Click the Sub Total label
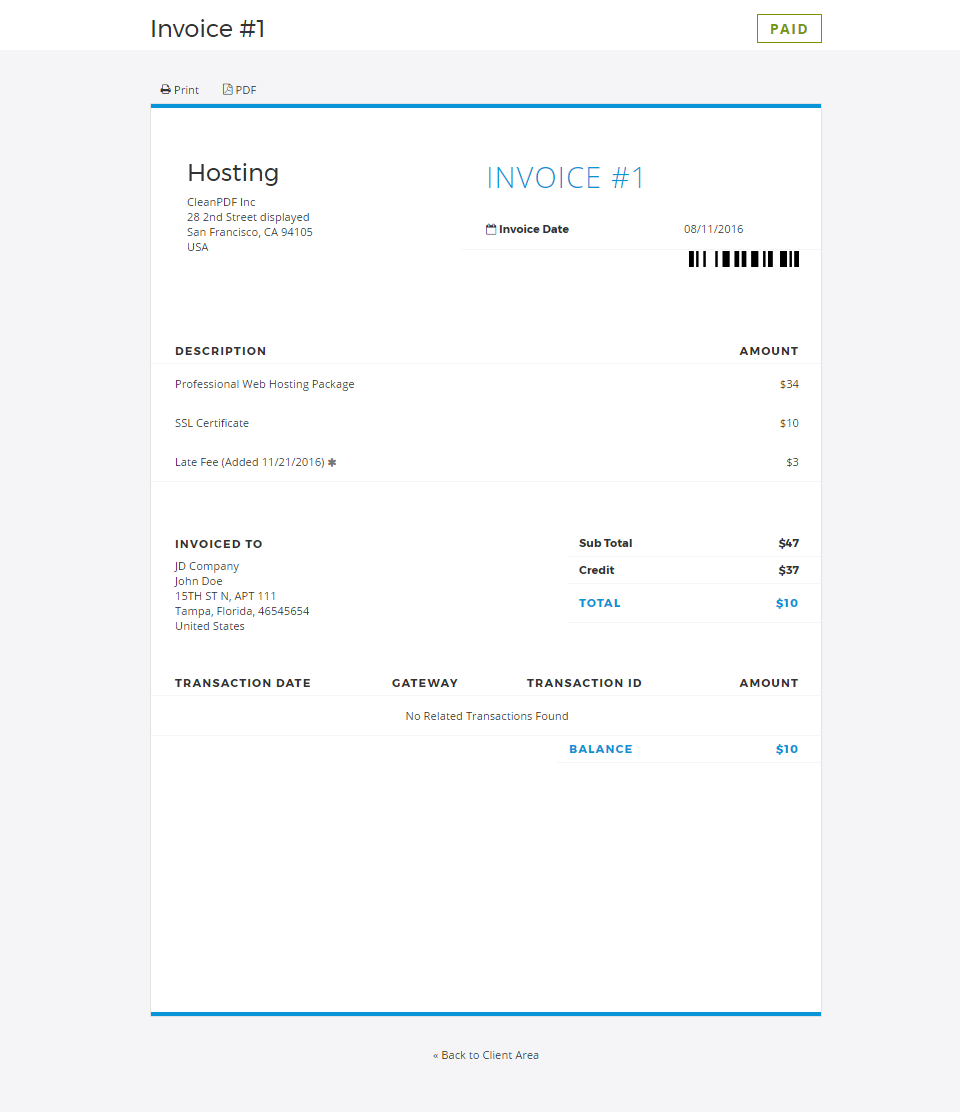 (x=605, y=543)
